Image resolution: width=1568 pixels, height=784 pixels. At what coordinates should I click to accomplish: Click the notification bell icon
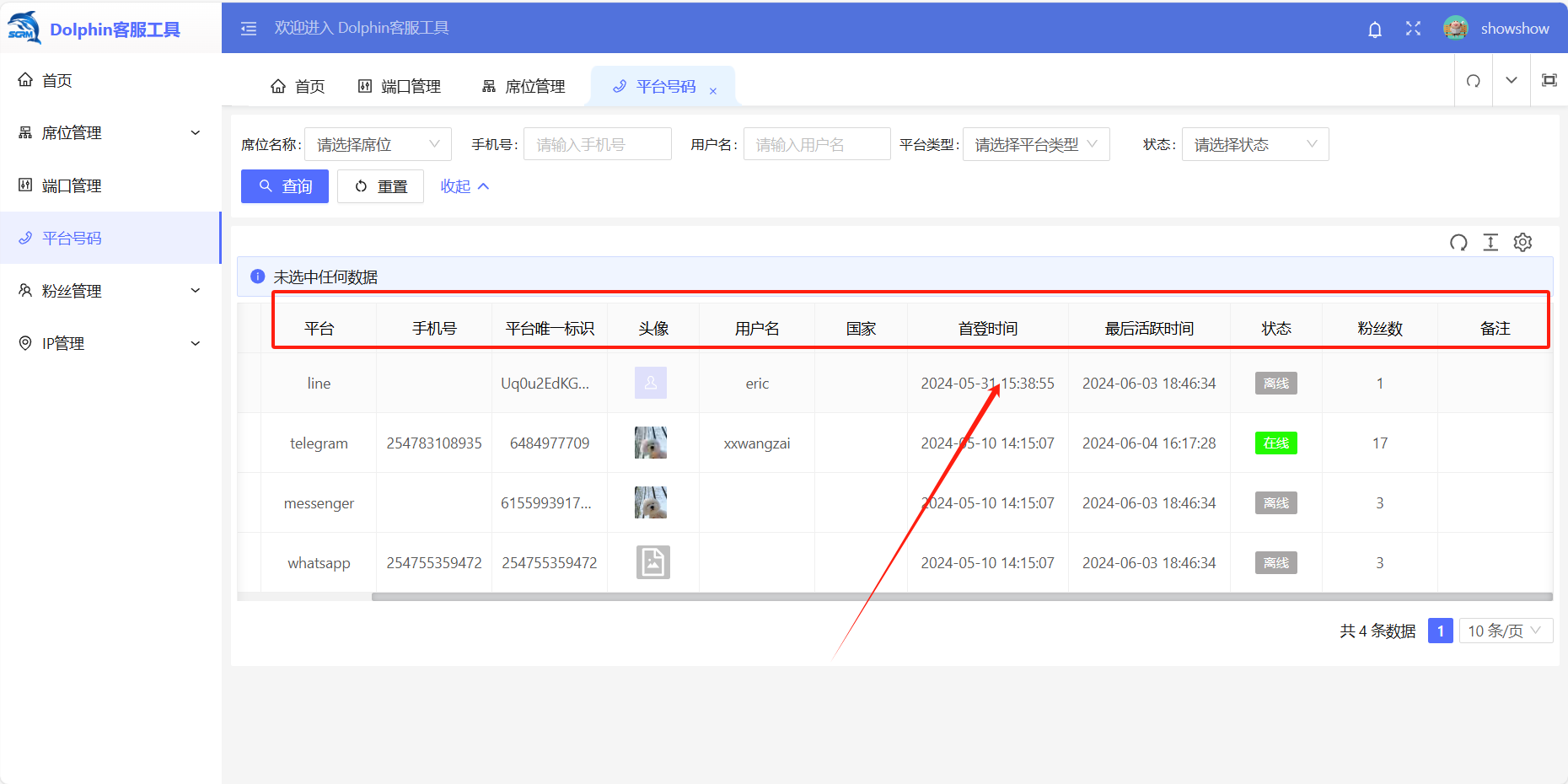click(x=1375, y=30)
